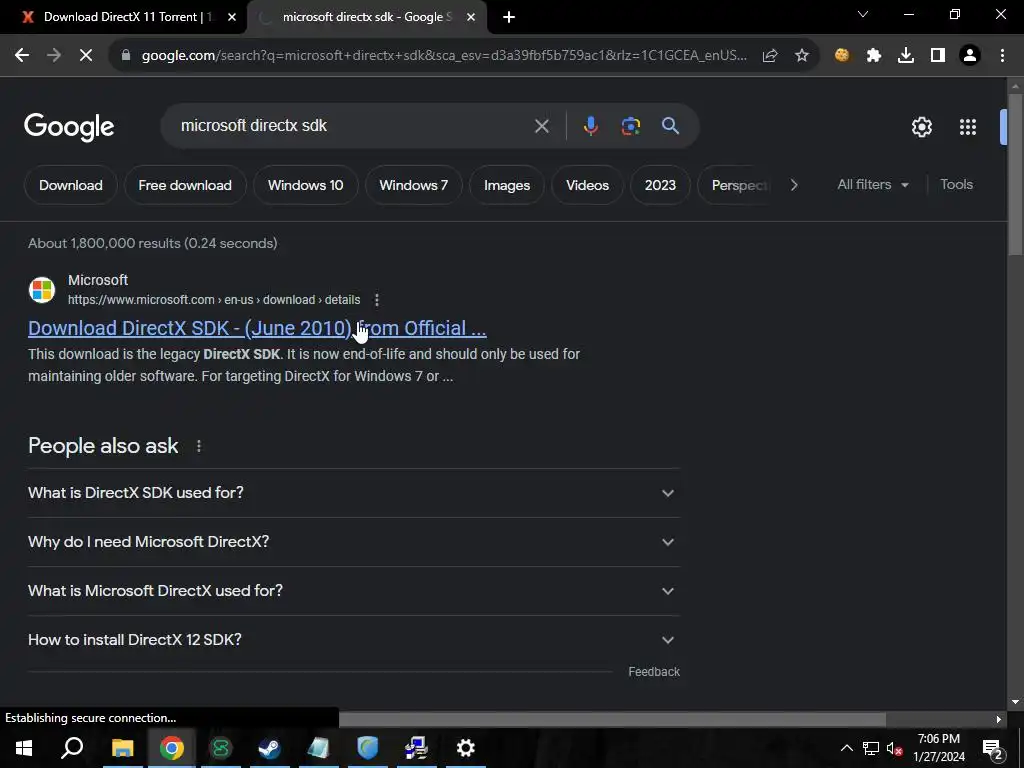Viewport: 1024px width, 768px height.
Task: Open the tab search dropdown arrow
Action: click(863, 14)
